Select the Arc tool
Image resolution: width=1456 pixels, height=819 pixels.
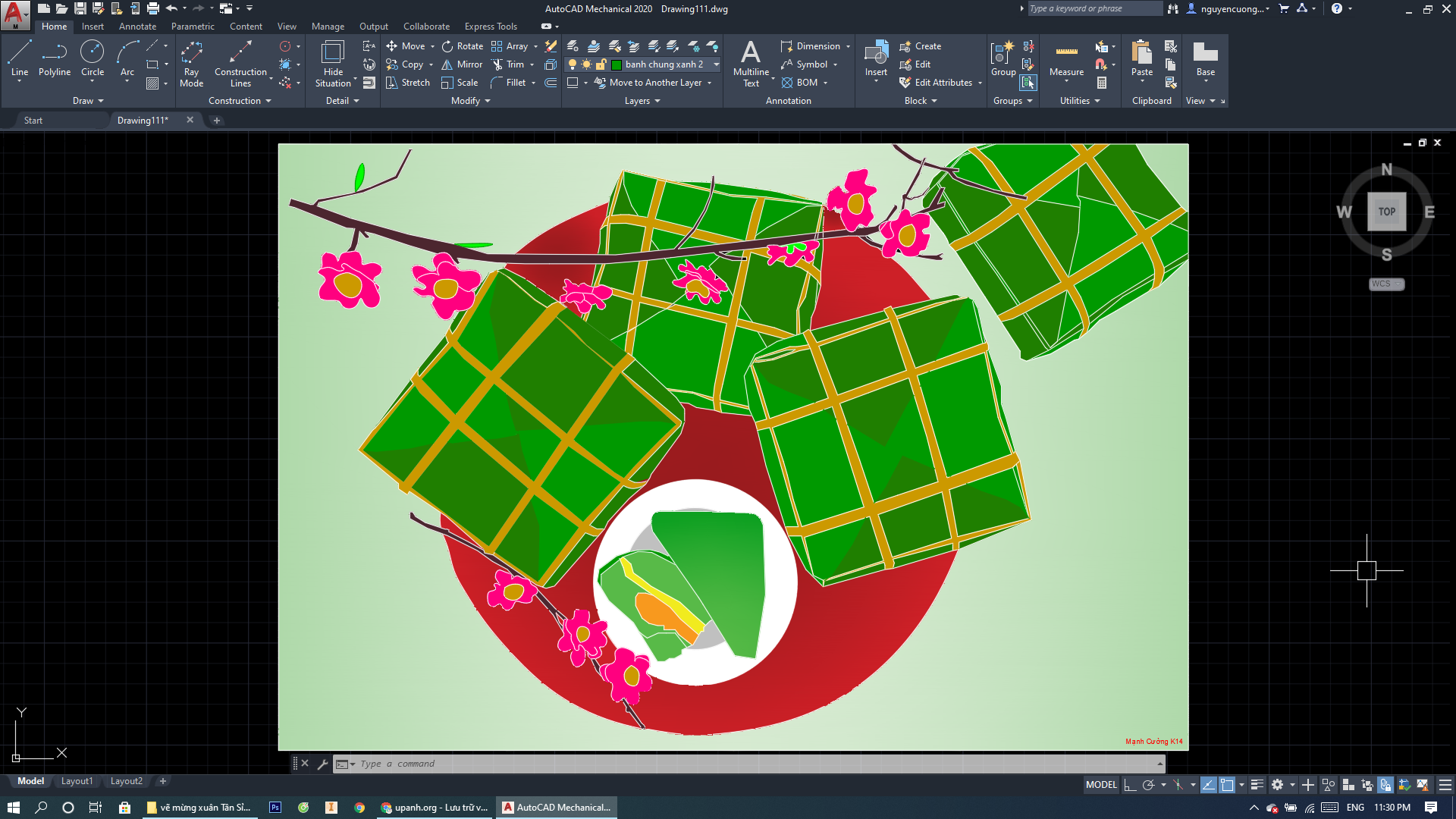coord(127,59)
